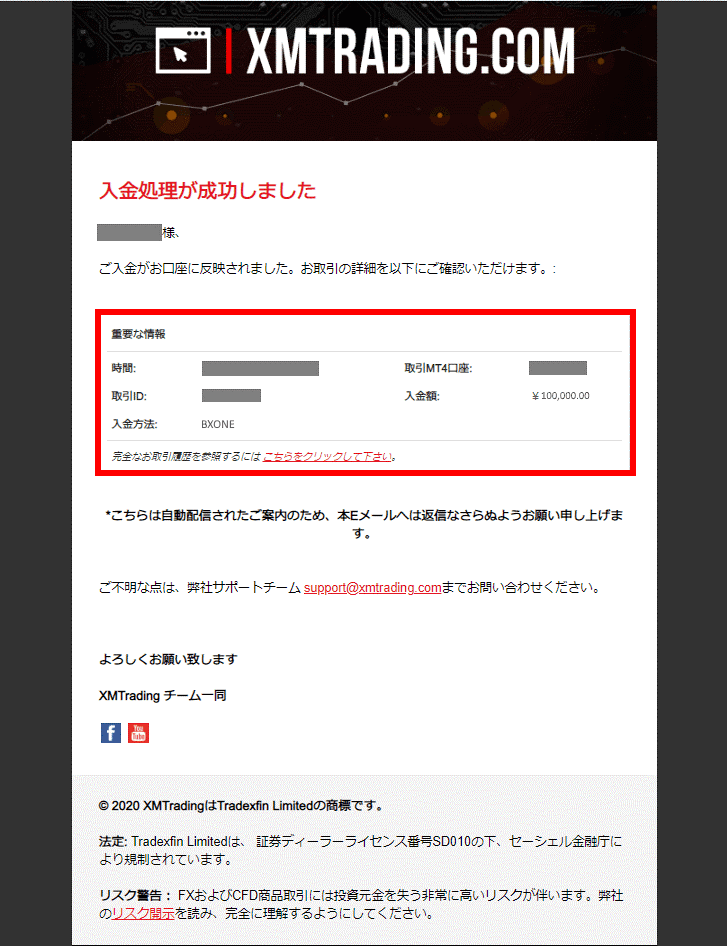Click the © 2020 XMTrading copyright line
Viewport: 727px width, 946px height.
(241, 806)
